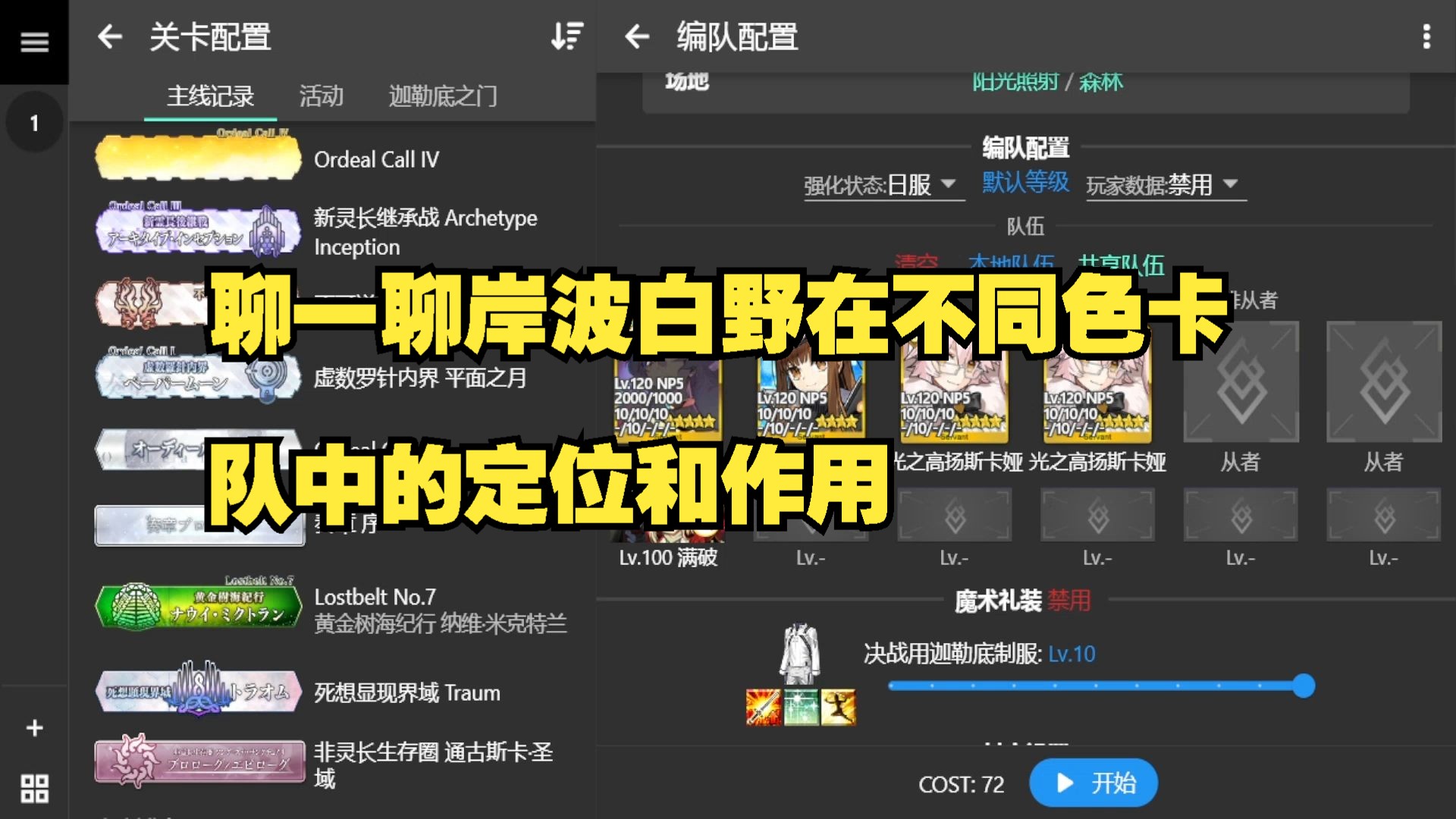Open 非灵长生存圈 banner image
Viewport: 1456px width, 819px height.
coord(199,761)
